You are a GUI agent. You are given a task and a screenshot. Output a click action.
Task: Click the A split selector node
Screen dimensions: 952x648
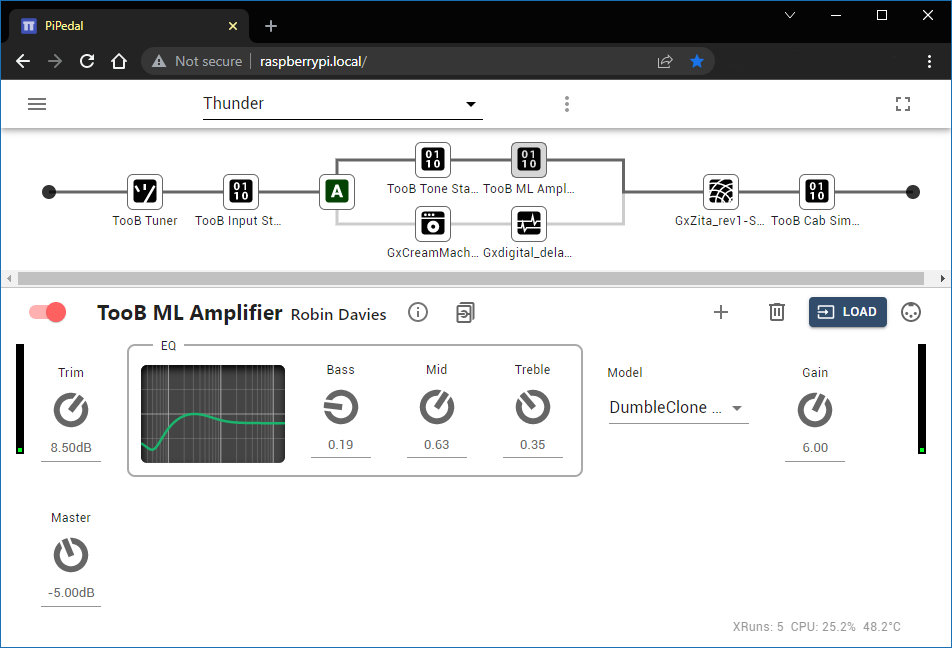pos(337,192)
